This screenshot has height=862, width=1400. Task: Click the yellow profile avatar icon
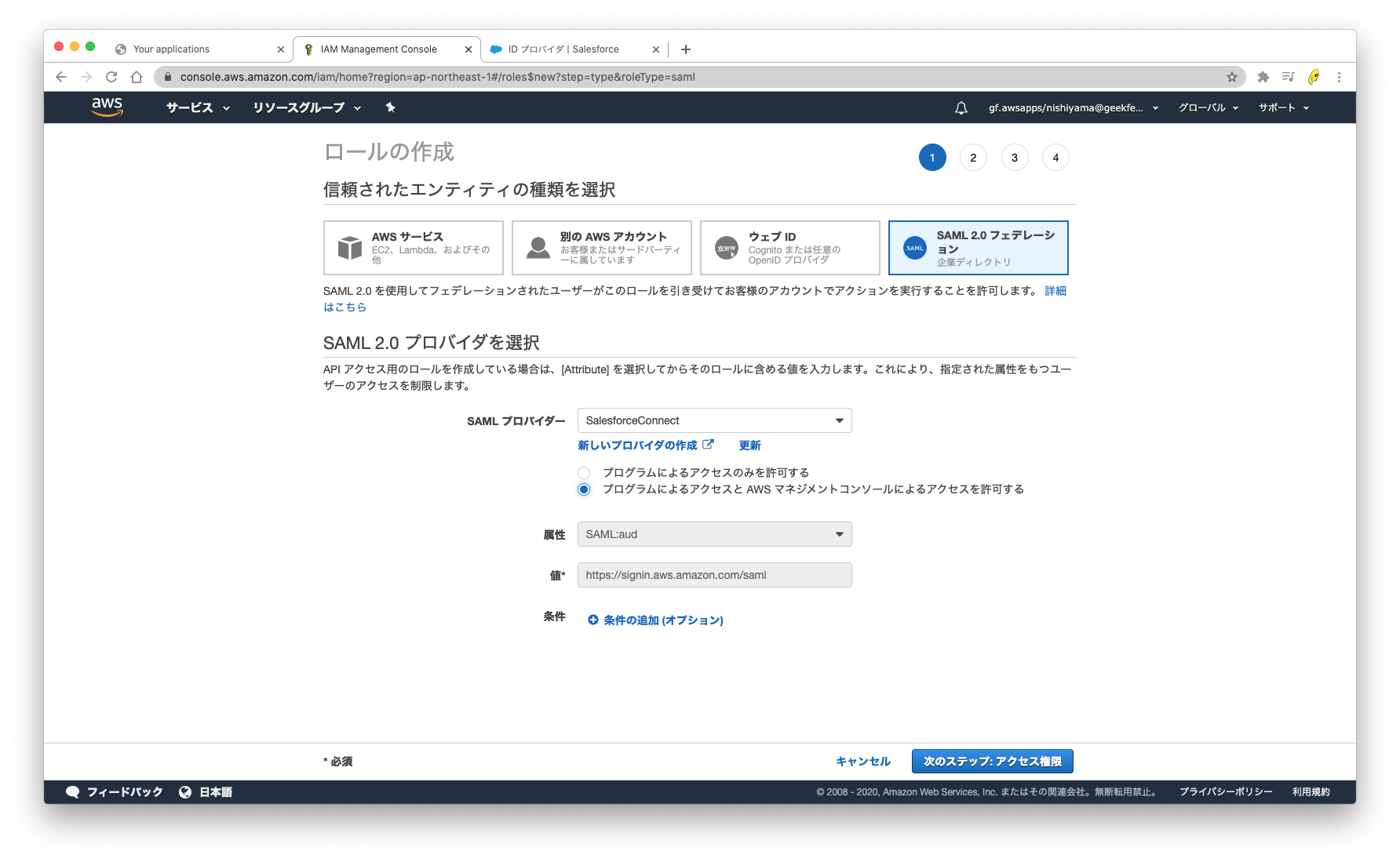pos(1314,77)
